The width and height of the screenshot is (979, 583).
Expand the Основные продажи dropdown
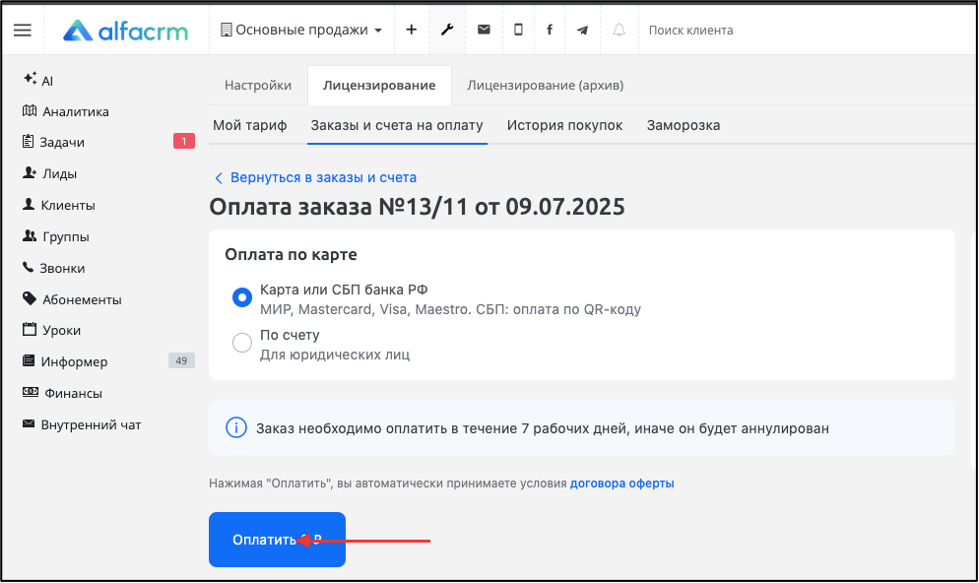(x=302, y=29)
